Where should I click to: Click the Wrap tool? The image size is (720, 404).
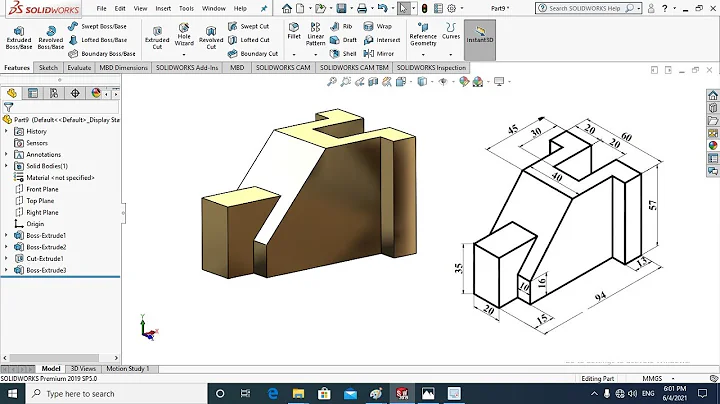[377, 26]
